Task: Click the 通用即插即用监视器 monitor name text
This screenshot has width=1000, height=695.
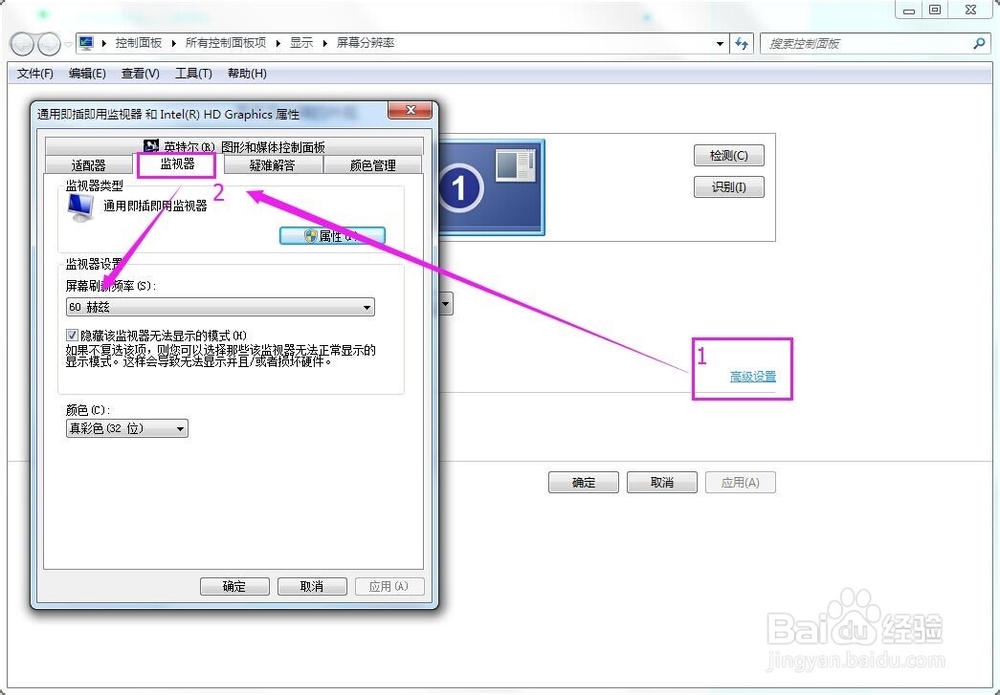Action: (x=155, y=205)
